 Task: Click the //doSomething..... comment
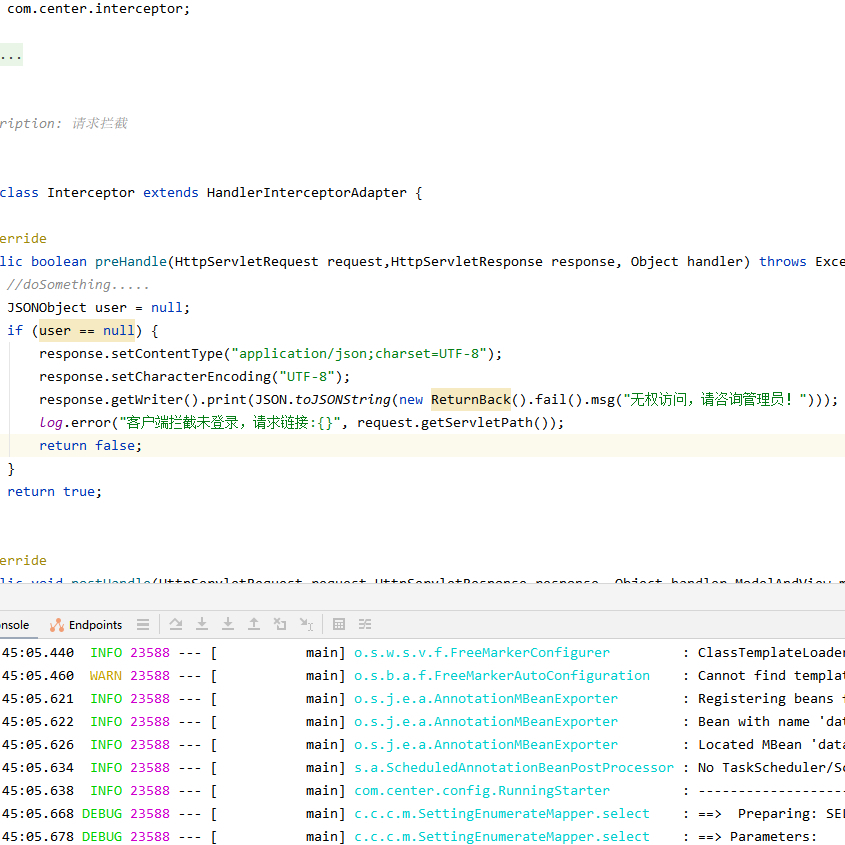[x=78, y=285]
